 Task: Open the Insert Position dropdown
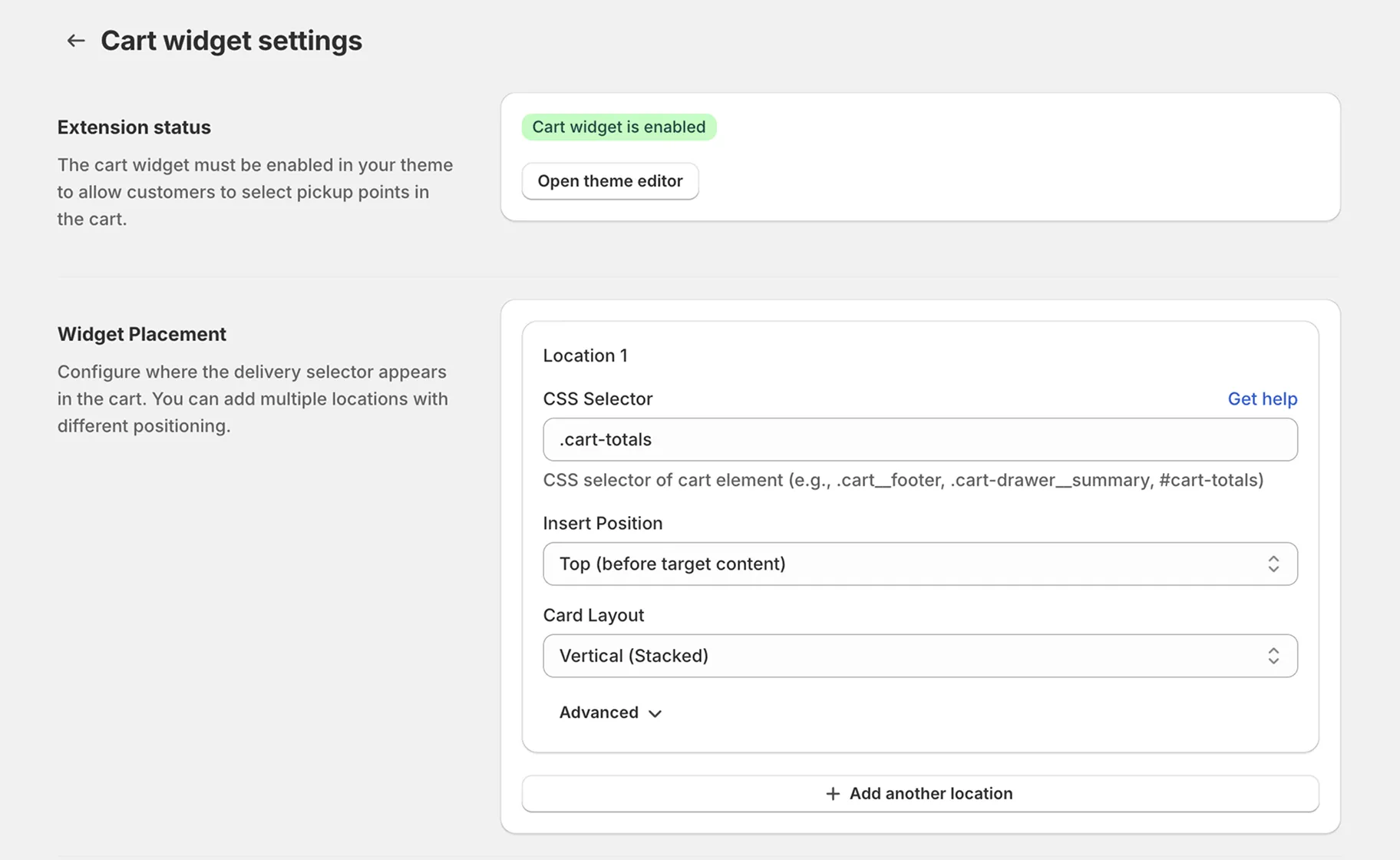click(x=920, y=564)
